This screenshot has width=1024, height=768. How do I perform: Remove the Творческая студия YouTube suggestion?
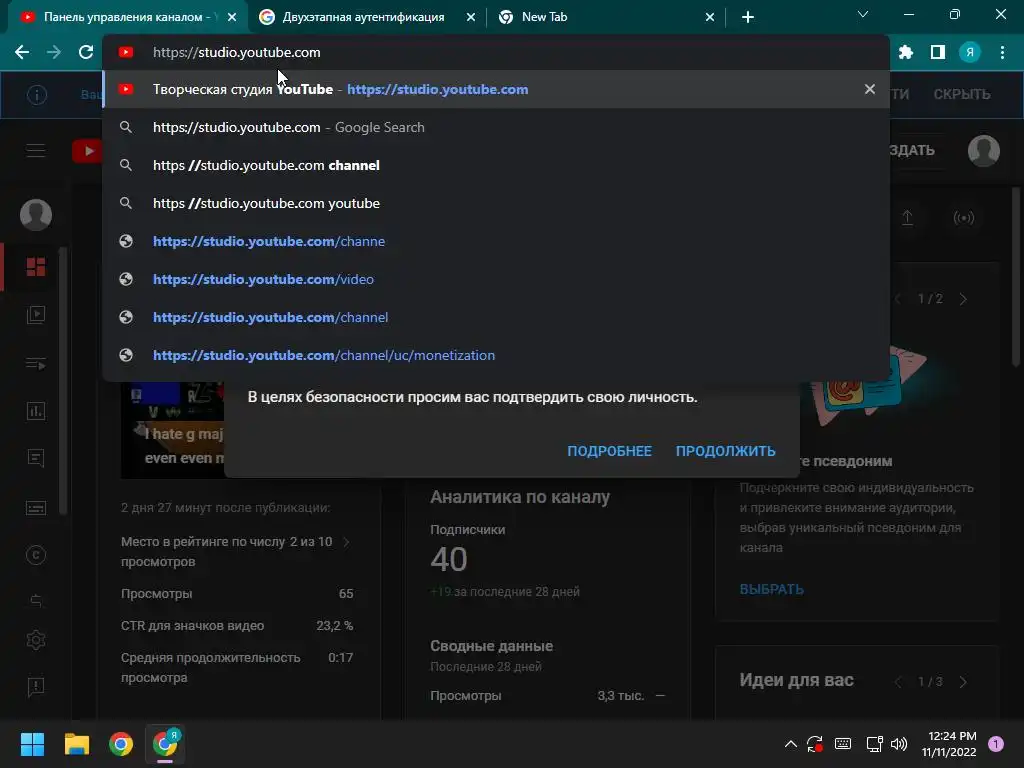click(x=870, y=89)
